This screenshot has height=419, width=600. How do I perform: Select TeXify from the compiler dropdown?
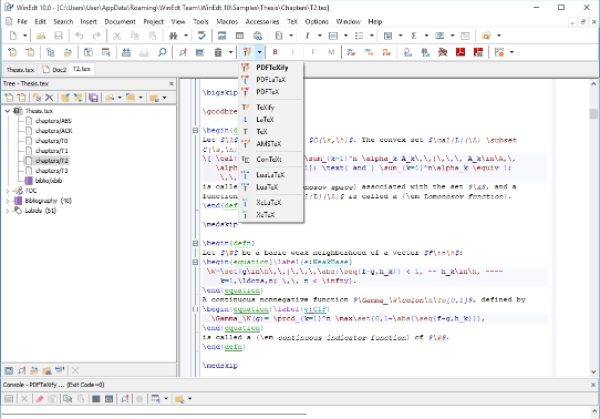point(271,108)
